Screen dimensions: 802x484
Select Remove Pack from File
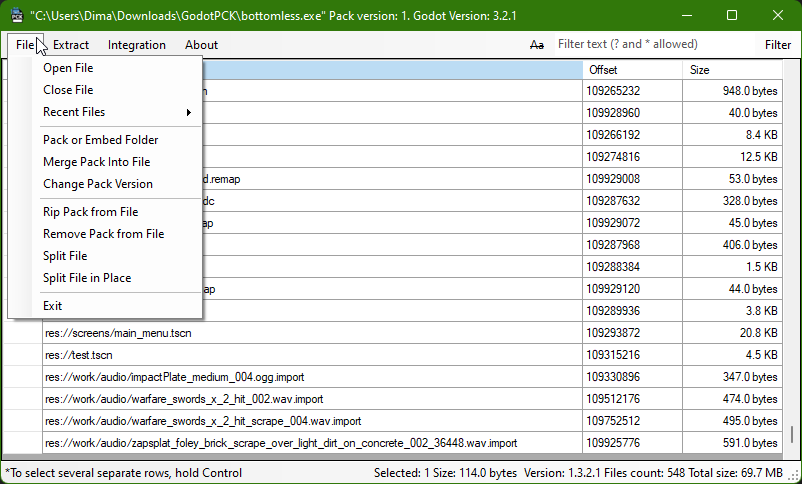click(x=103, y=234)
